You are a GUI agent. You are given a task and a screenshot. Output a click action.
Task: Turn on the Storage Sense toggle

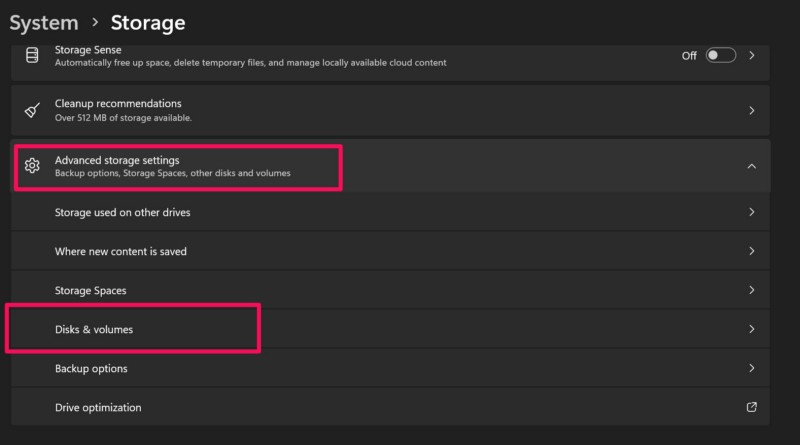point(720,55)
